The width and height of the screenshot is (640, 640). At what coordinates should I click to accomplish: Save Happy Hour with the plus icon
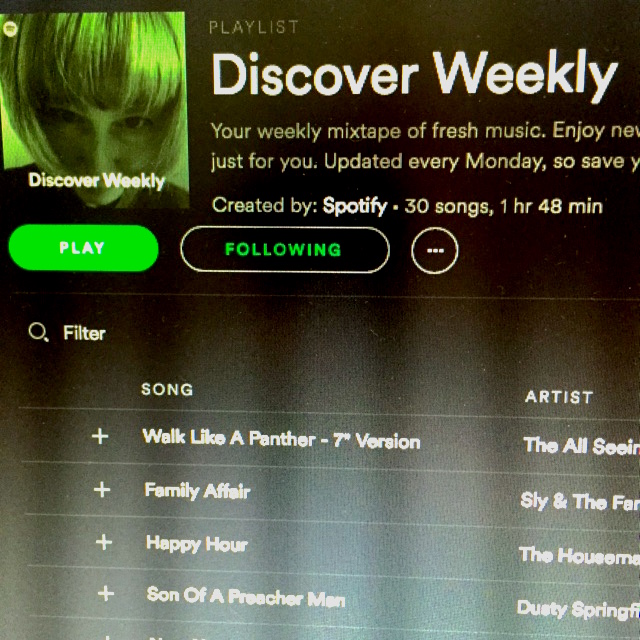(x=104, y=542)
